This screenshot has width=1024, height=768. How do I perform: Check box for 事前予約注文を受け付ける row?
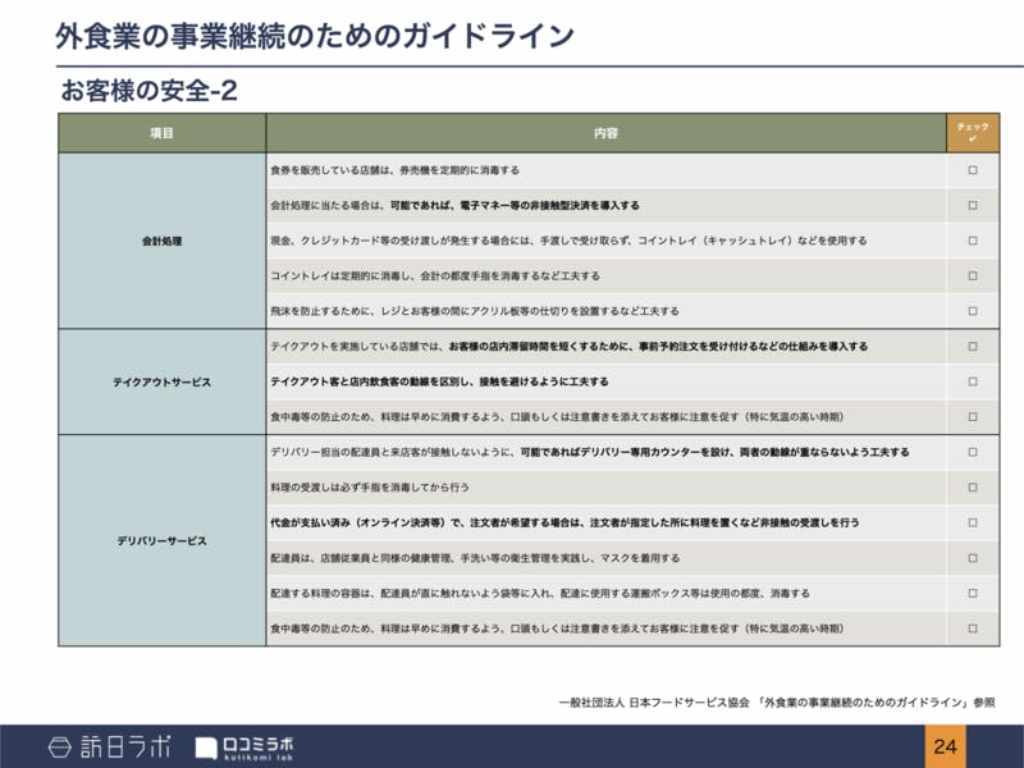[972, 347]
